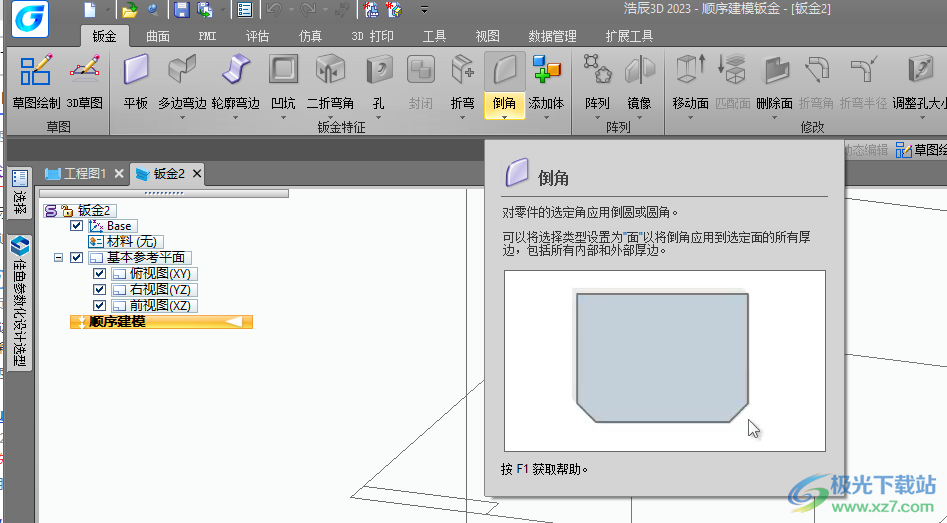The image size is (947, 523).
Task: Click the Save All icon in quick toolbar
Action: [205, 10]
